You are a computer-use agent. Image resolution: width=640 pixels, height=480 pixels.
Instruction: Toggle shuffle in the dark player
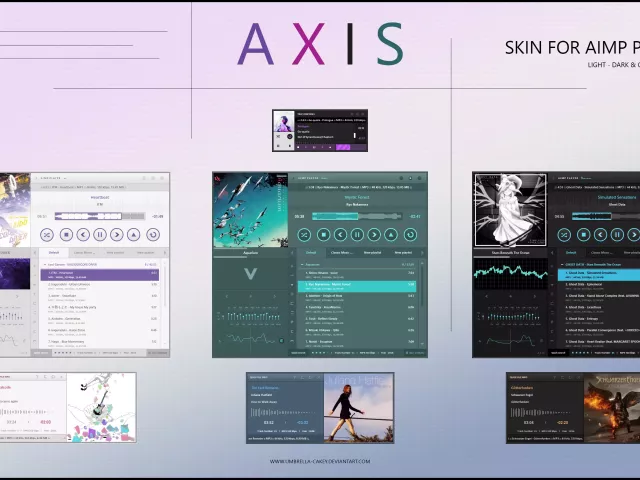564,235
